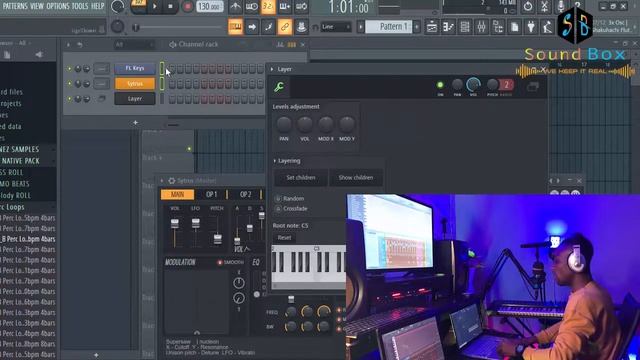Click Reset under Root note

point(284,238)
